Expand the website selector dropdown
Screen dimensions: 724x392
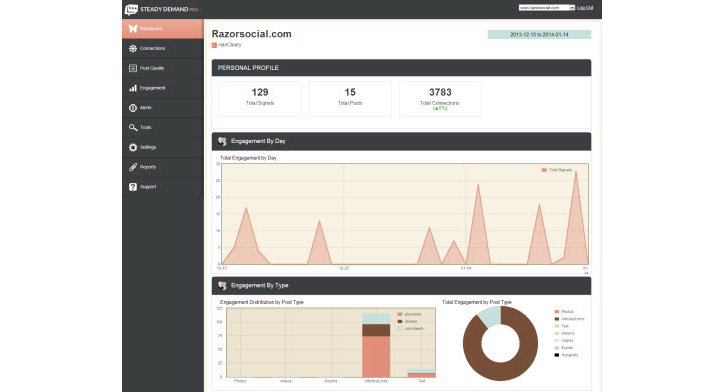pos(547,8)
